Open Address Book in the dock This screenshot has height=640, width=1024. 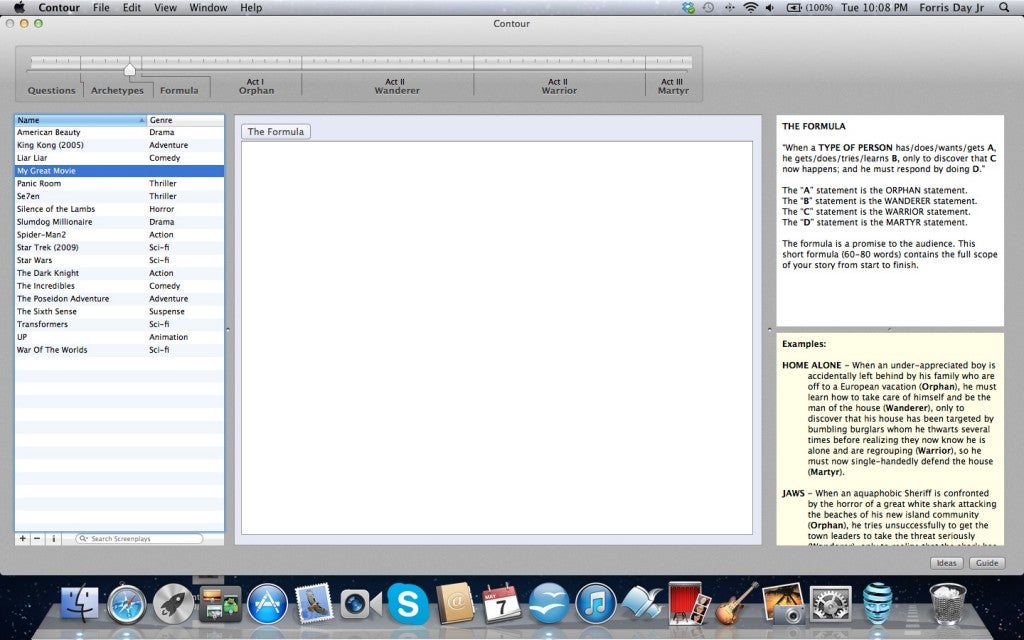click(455, 603)
